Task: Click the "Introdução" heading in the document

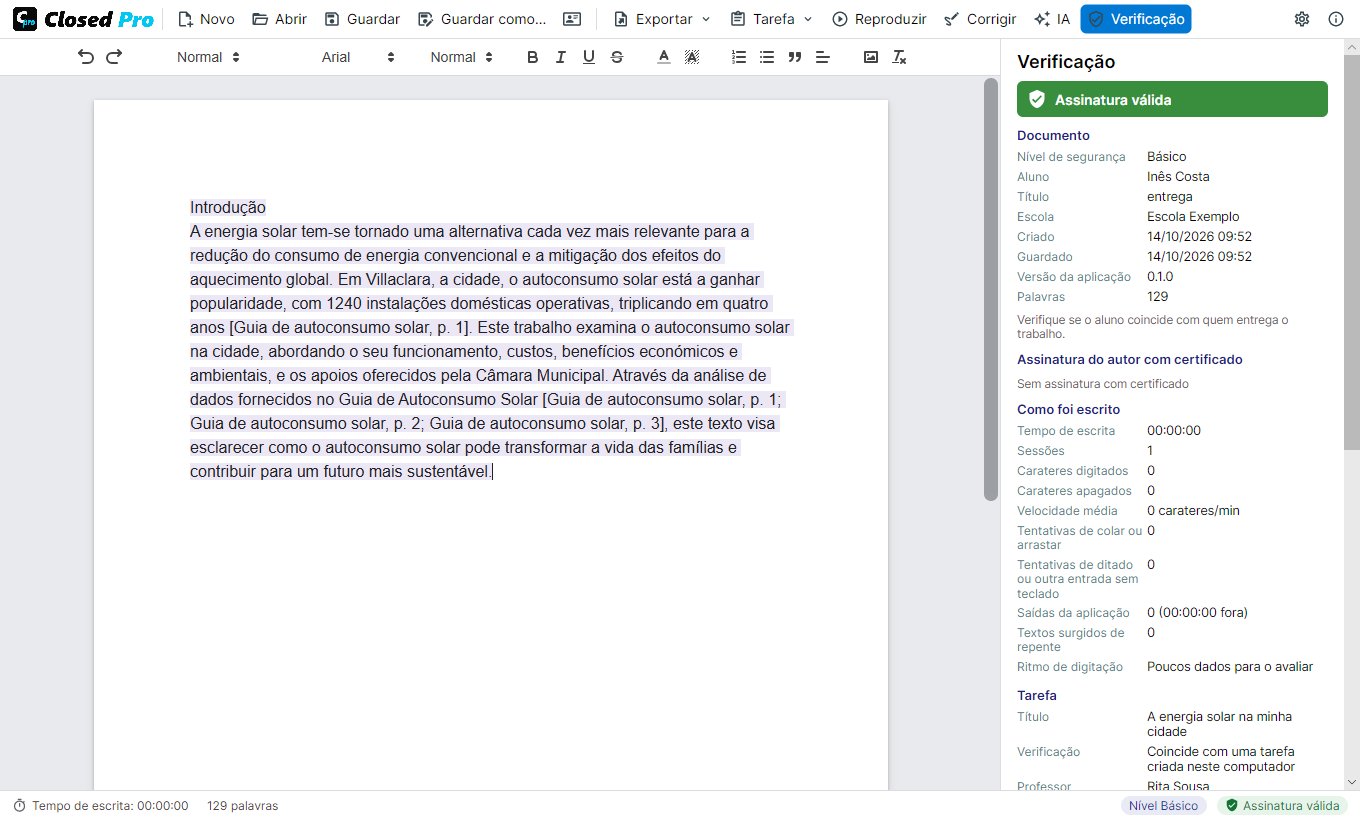Action: tap(228, 207)
